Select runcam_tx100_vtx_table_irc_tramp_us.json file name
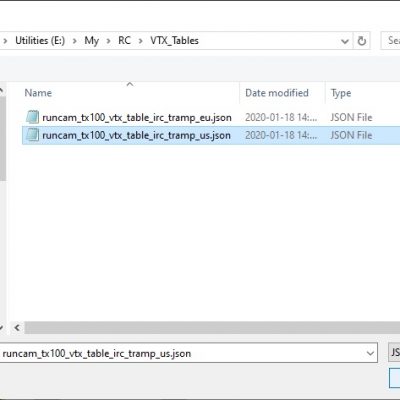This screenshot has height=400, width=400. click(136, 135)
